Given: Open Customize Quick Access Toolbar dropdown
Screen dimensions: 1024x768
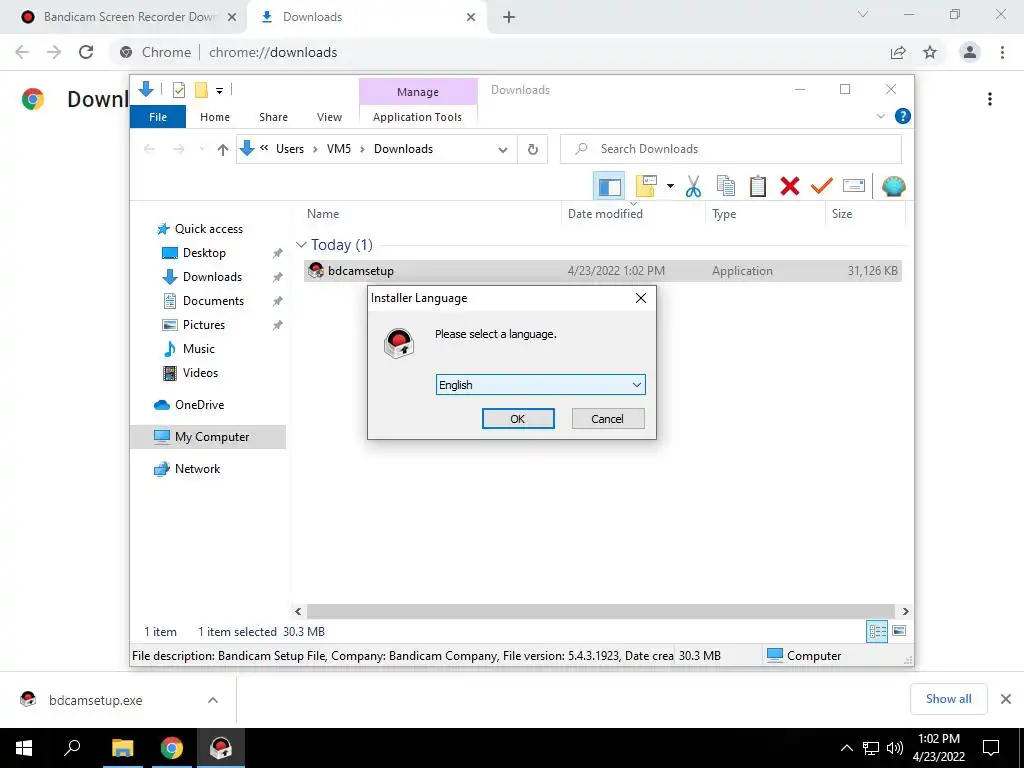Looking at the screenshot, I should (x=219, y=91).
